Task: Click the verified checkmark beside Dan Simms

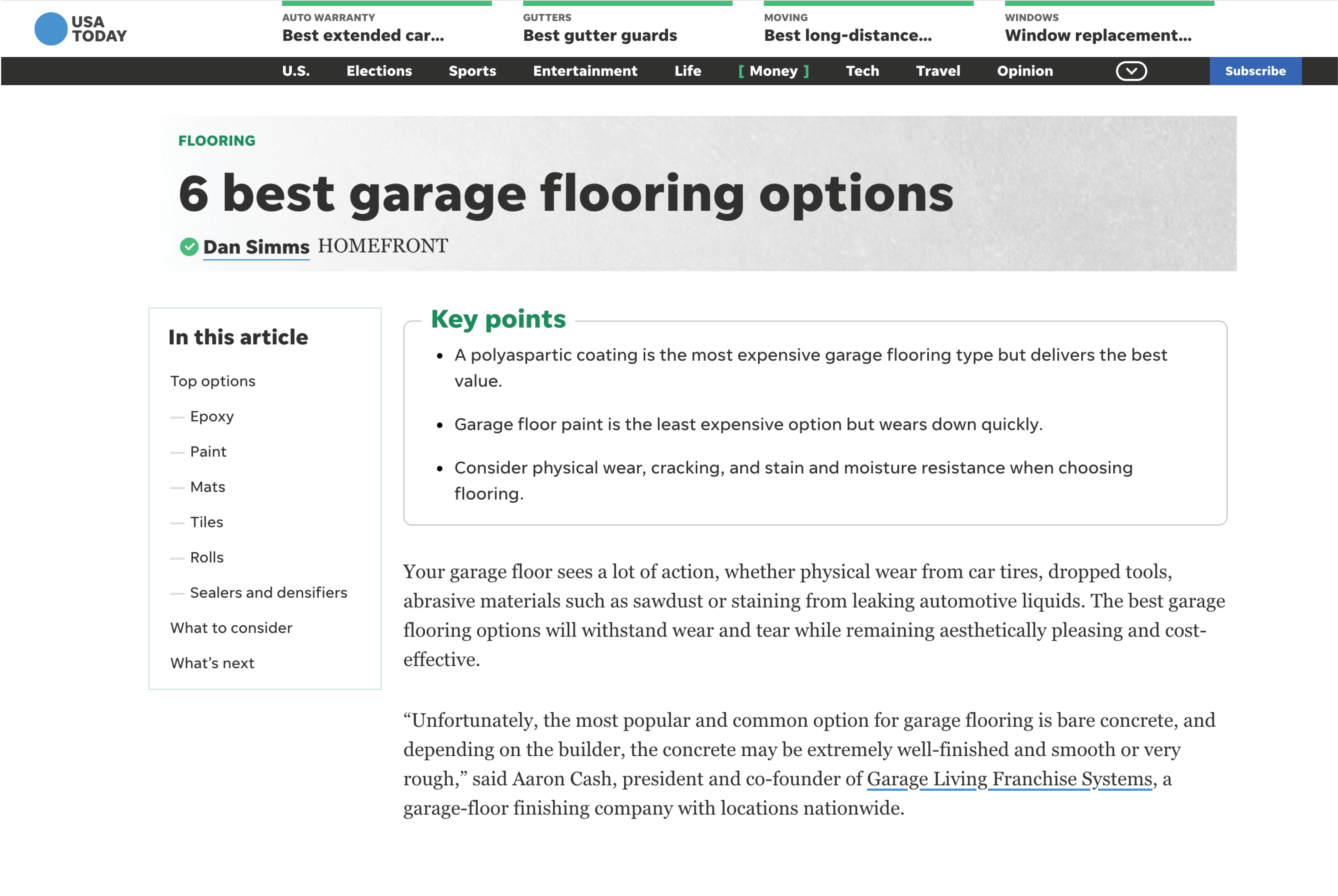Action: [189, 247]
